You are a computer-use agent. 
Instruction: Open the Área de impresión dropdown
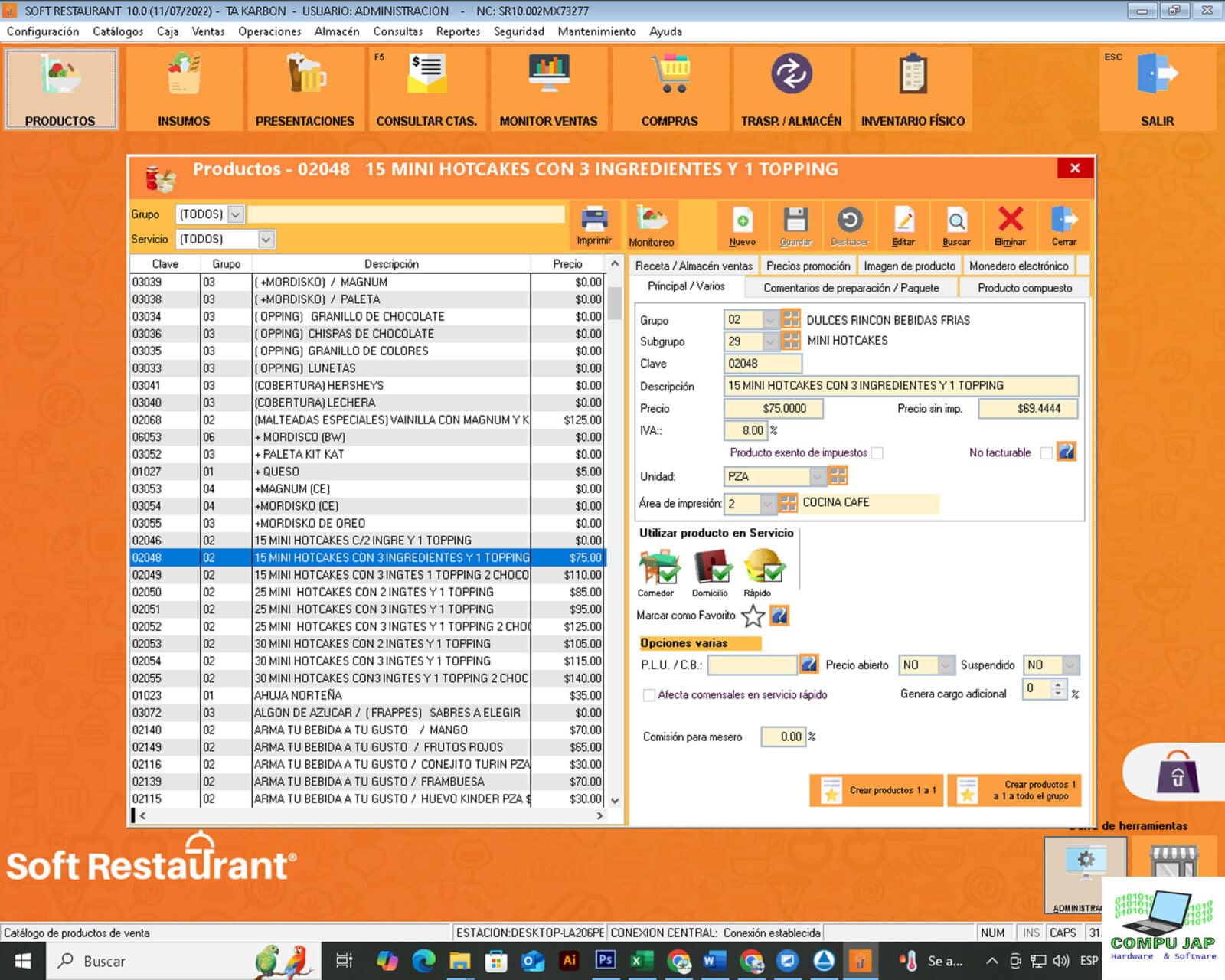pyautogui.click(x=767, y=503)
